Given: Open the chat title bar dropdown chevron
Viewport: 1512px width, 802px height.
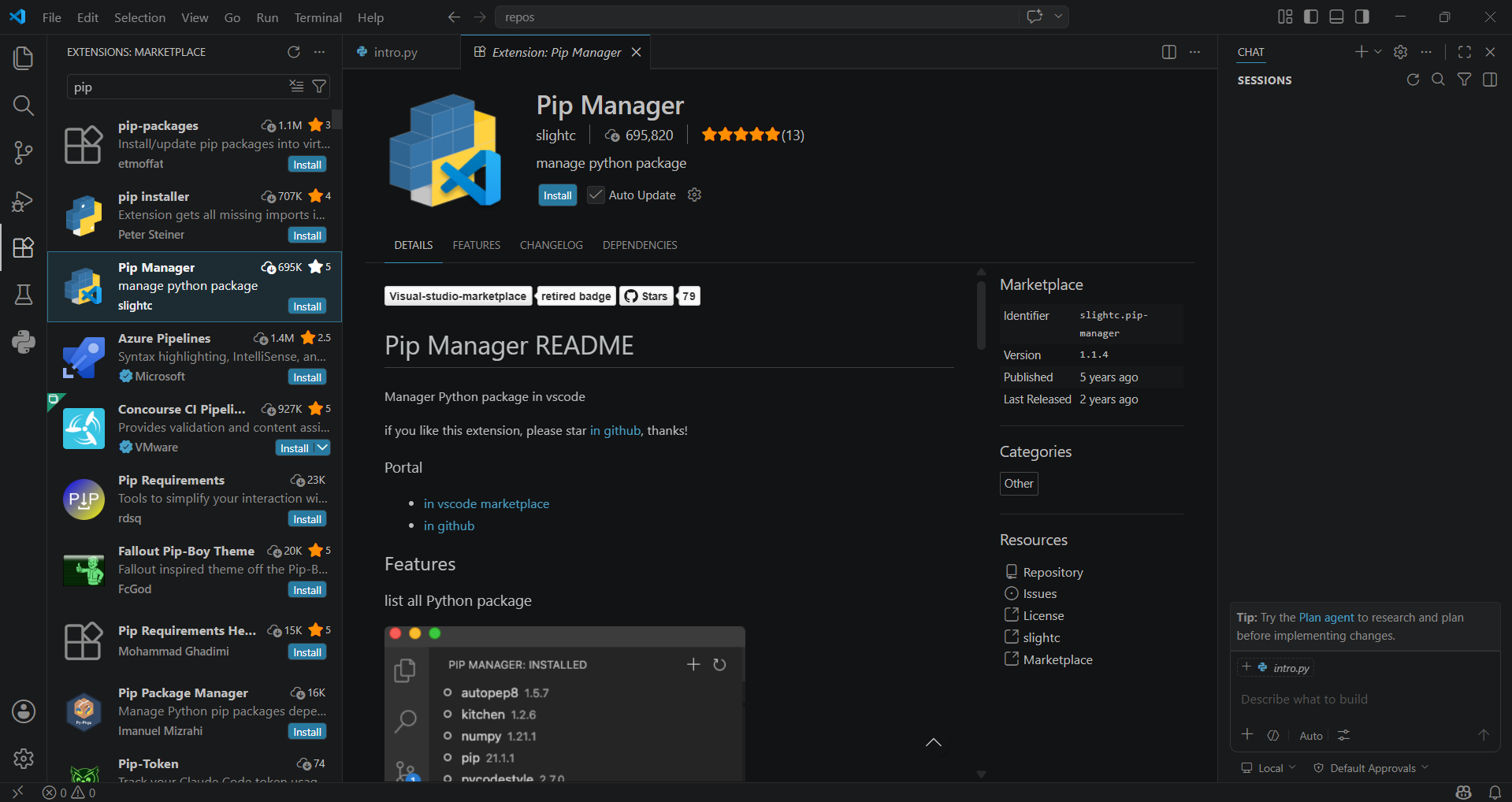Looking at the screenshot, I should pos(1058,17).
